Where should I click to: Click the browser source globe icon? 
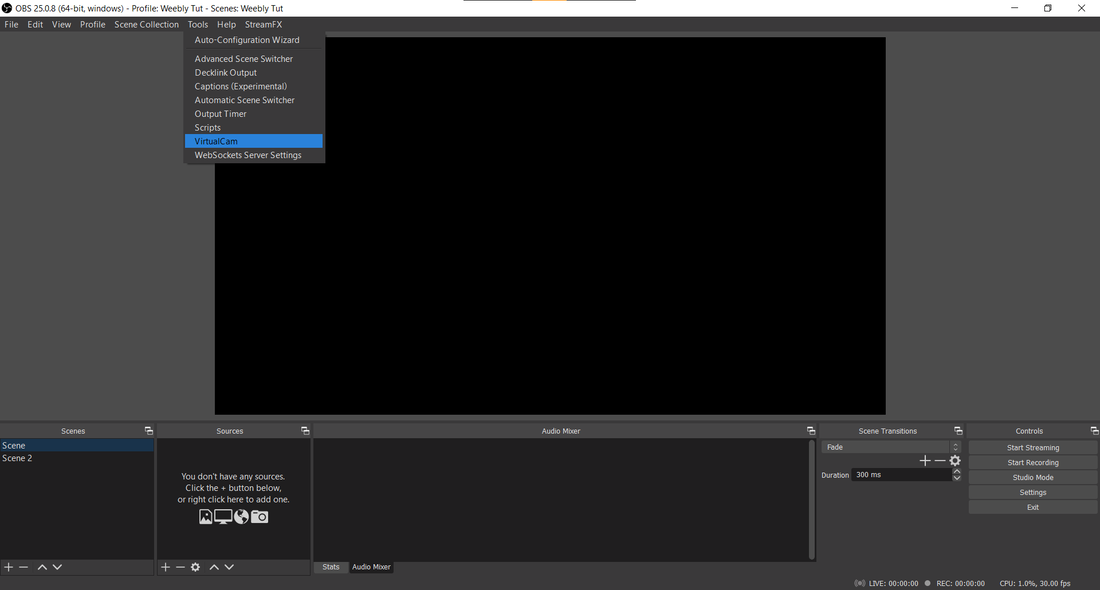point(240,516)
